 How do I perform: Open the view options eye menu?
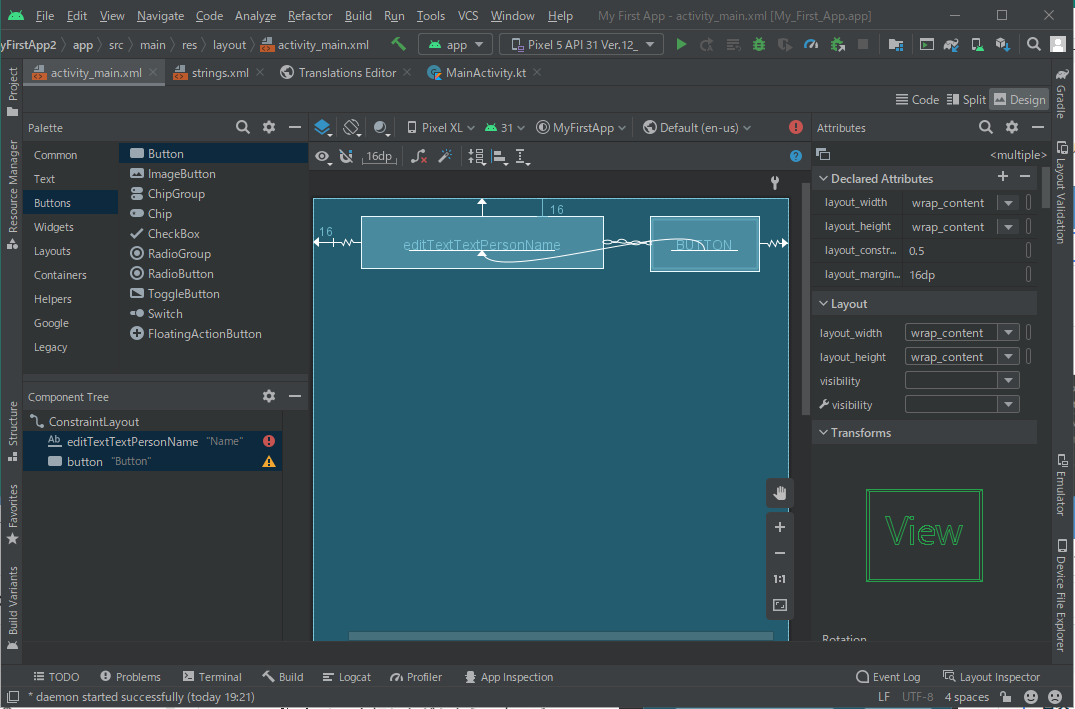[322, 156]
